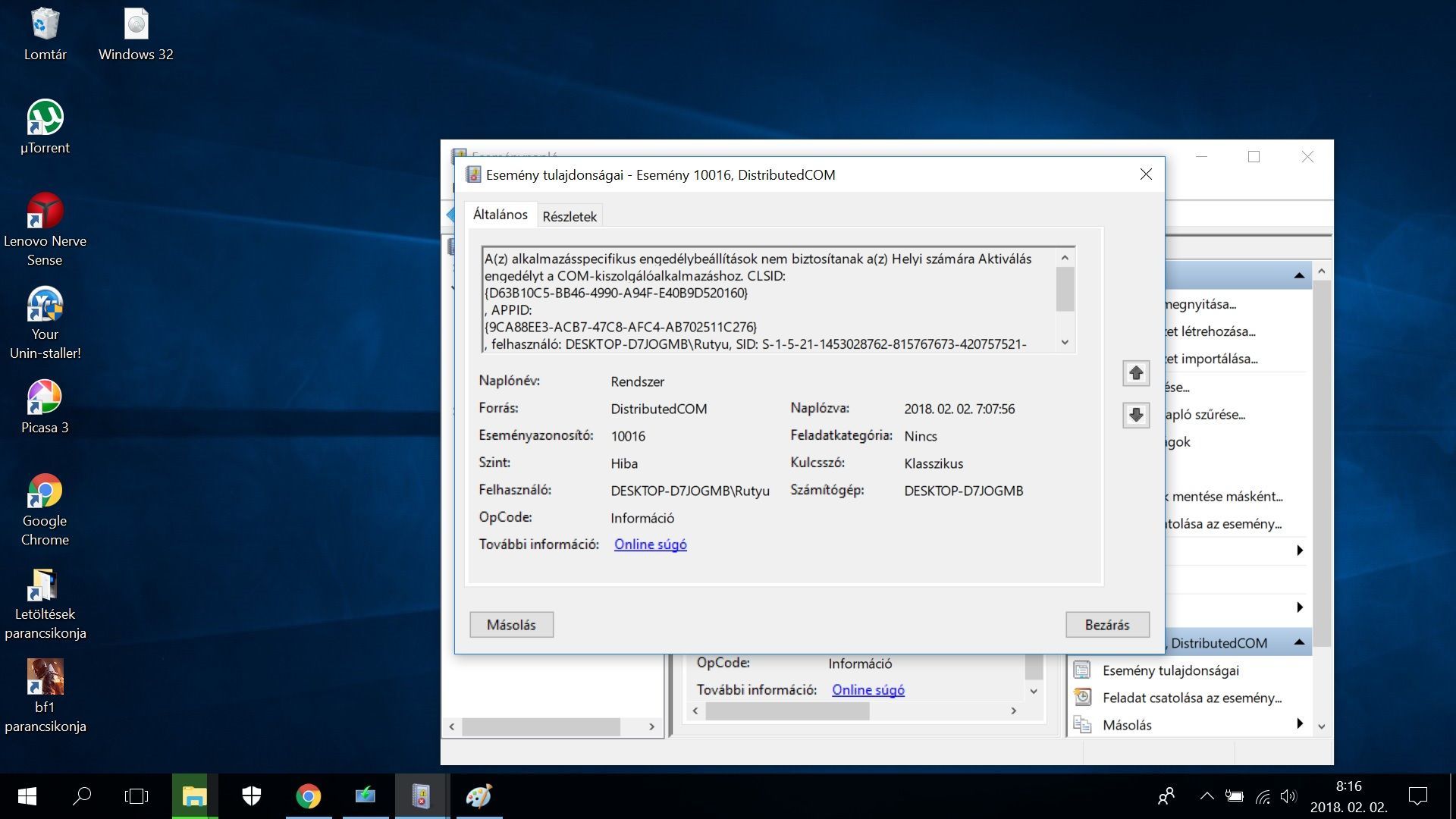
Task: Close the Esemény tulajdonságai dialog
Action: pos(1146,175)
